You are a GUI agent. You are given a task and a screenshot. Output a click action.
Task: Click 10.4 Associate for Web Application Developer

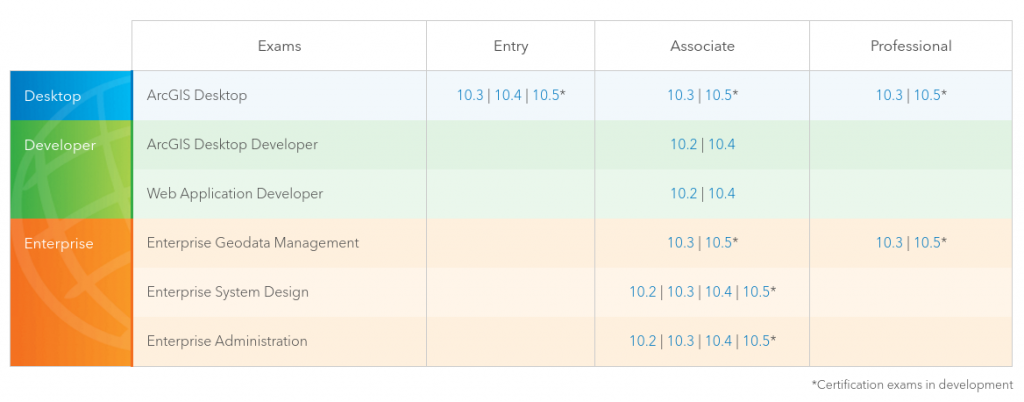(x=721, y=194)
